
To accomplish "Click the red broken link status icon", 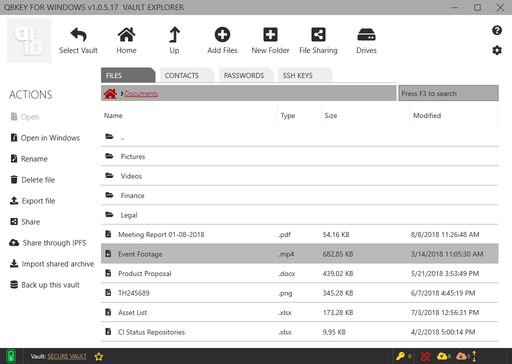I will tap(426, 357).
